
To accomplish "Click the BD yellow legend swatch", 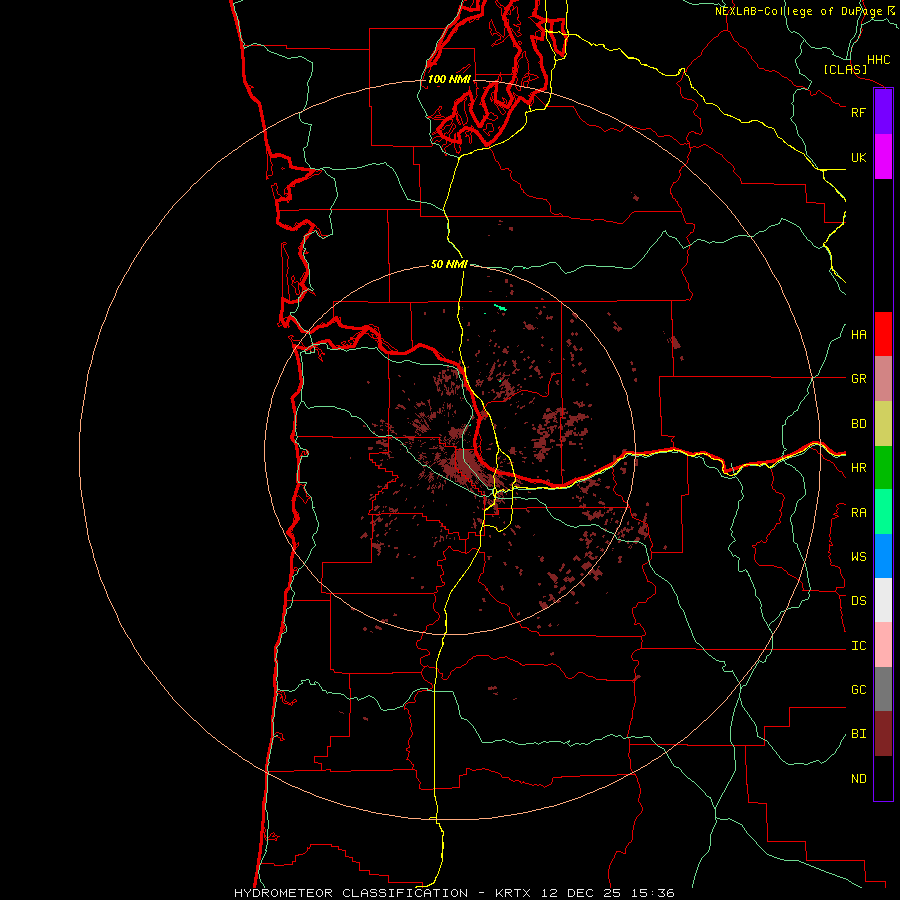I will click(883, 423).
